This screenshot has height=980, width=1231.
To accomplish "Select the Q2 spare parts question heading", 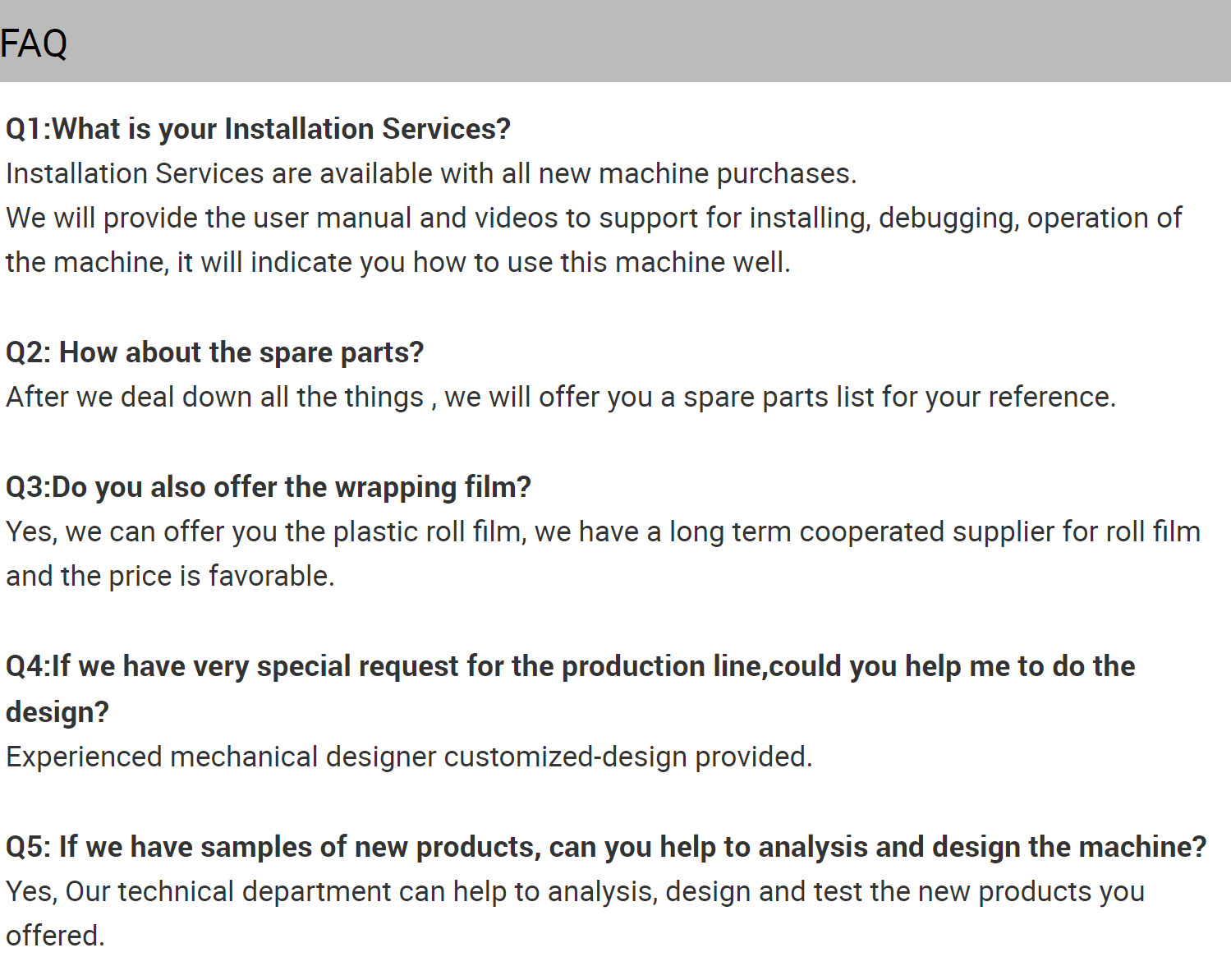I will coord(215,352).
